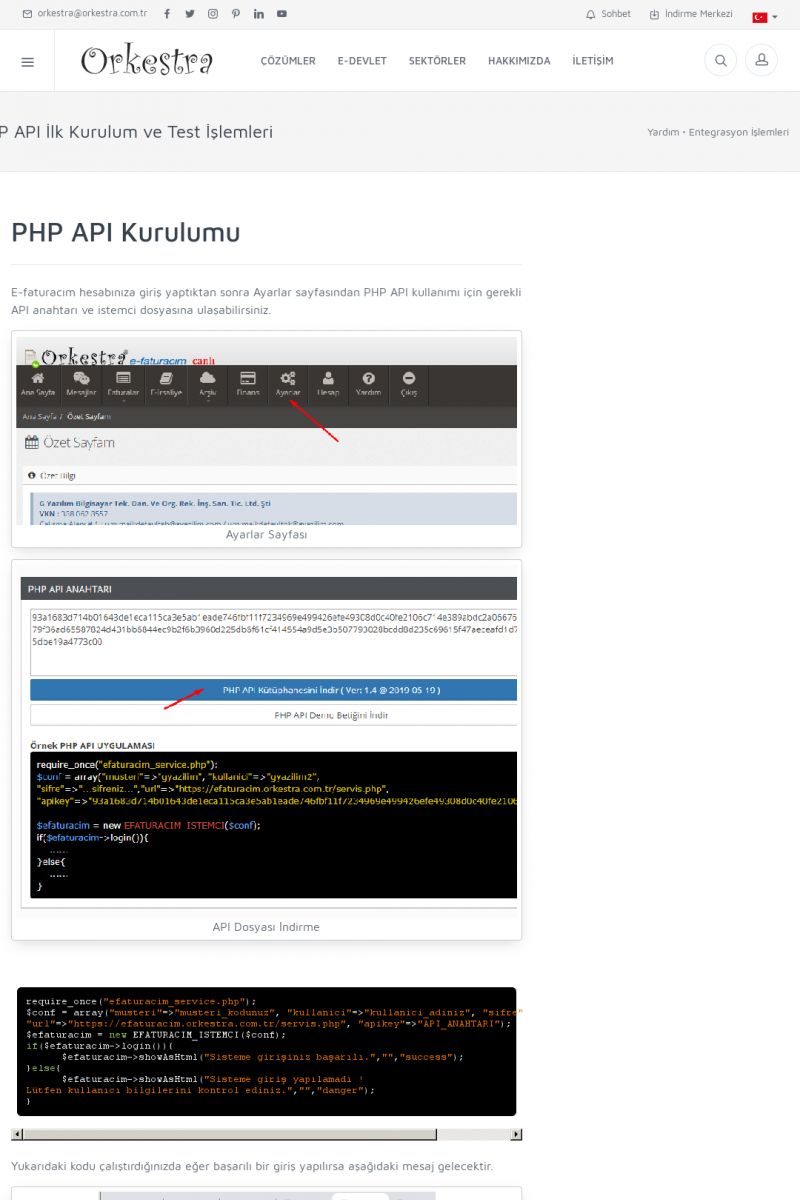
Task: Click the code scrollbar left arrow
Action: pyautogui.click(x=17, y=1135)
